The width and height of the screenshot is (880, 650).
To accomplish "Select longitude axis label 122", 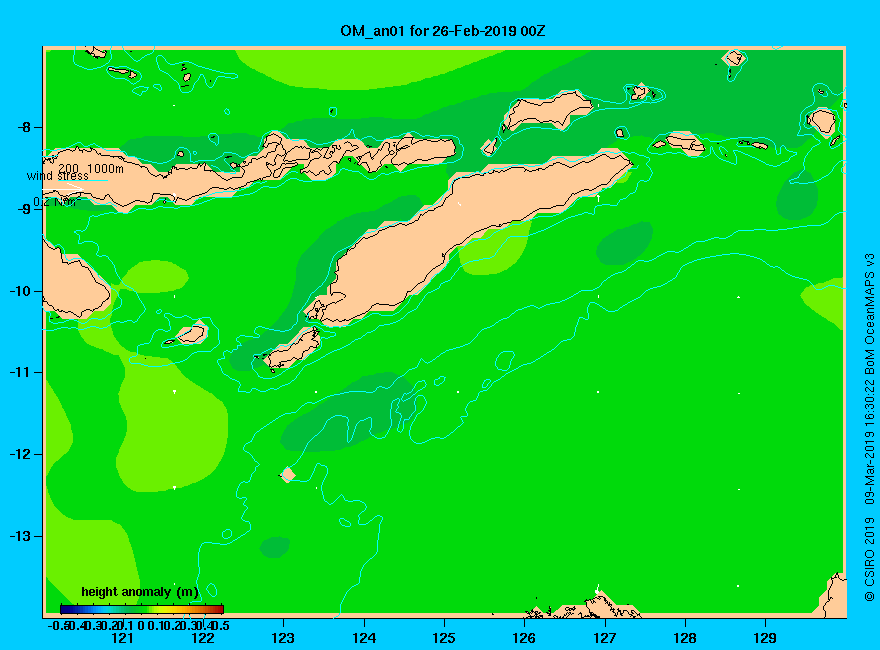I will tap(203, 638).
